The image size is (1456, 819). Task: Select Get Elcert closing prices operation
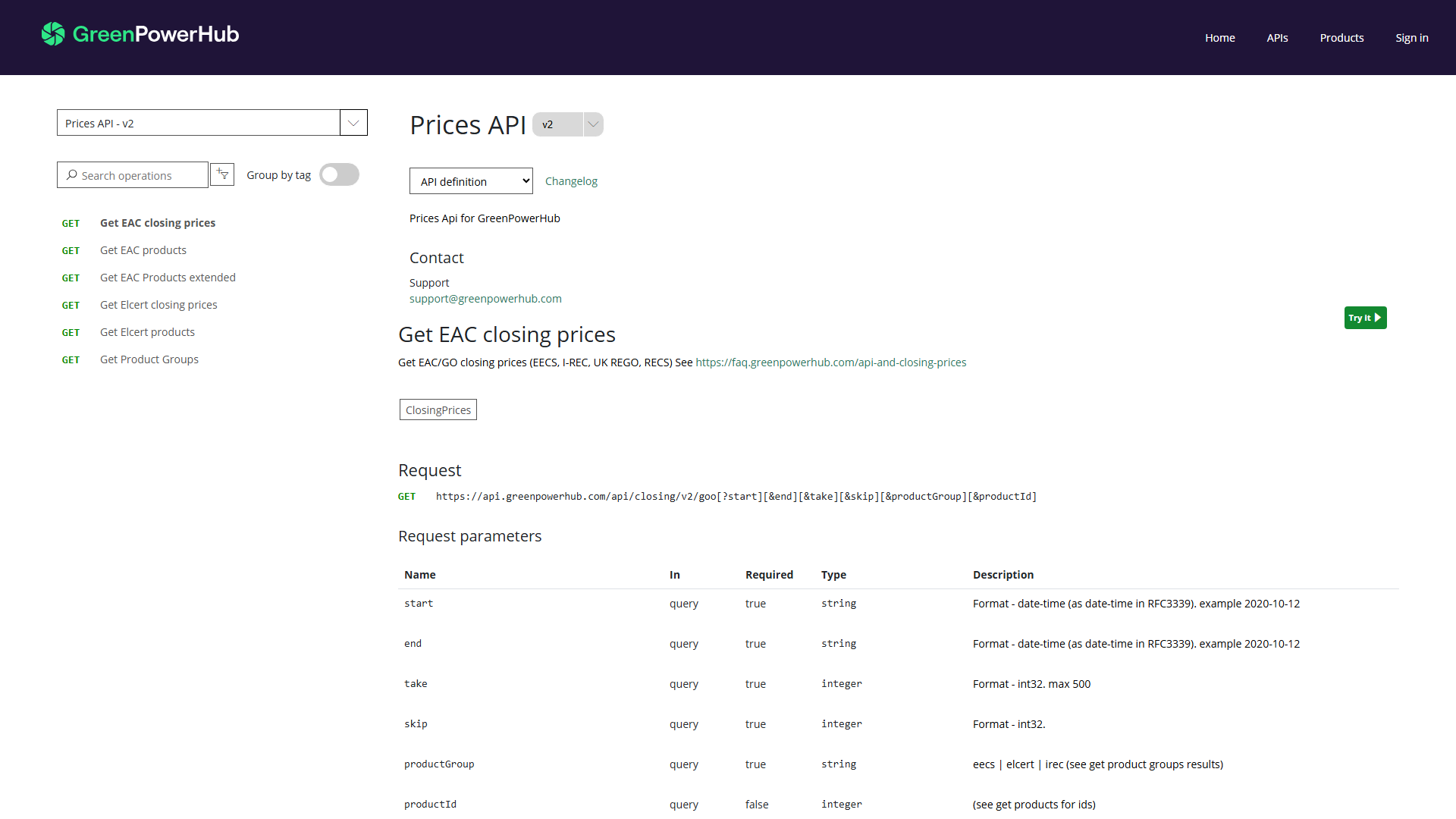(158, 305)
